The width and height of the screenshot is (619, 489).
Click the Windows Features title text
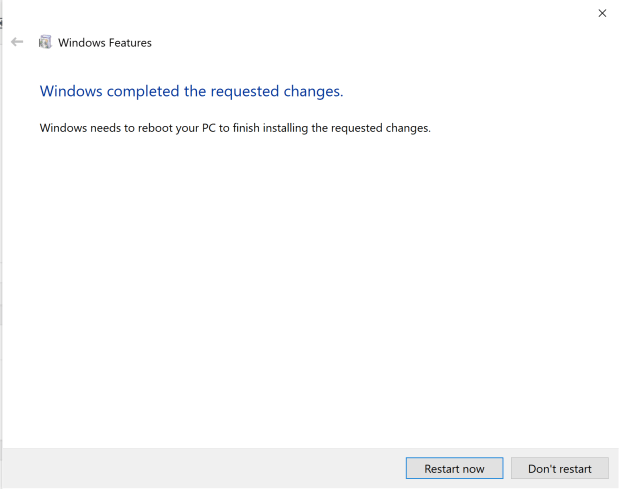pyautogui.click(x=105, y=43)
